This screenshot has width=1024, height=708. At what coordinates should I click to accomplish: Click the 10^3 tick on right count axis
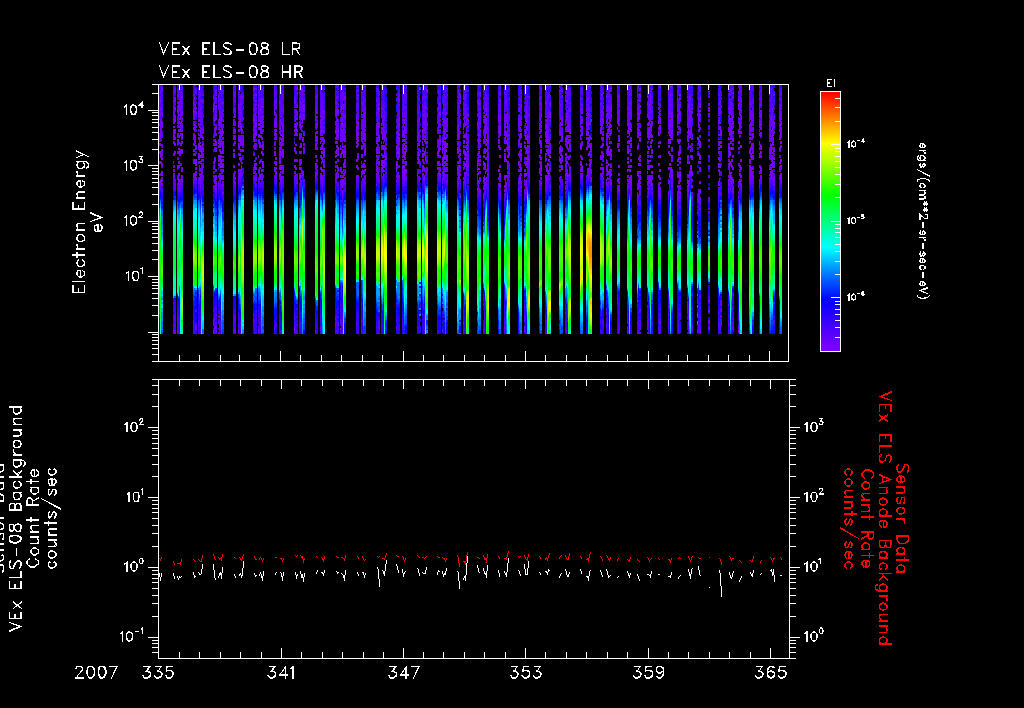[x=814, y=426]
